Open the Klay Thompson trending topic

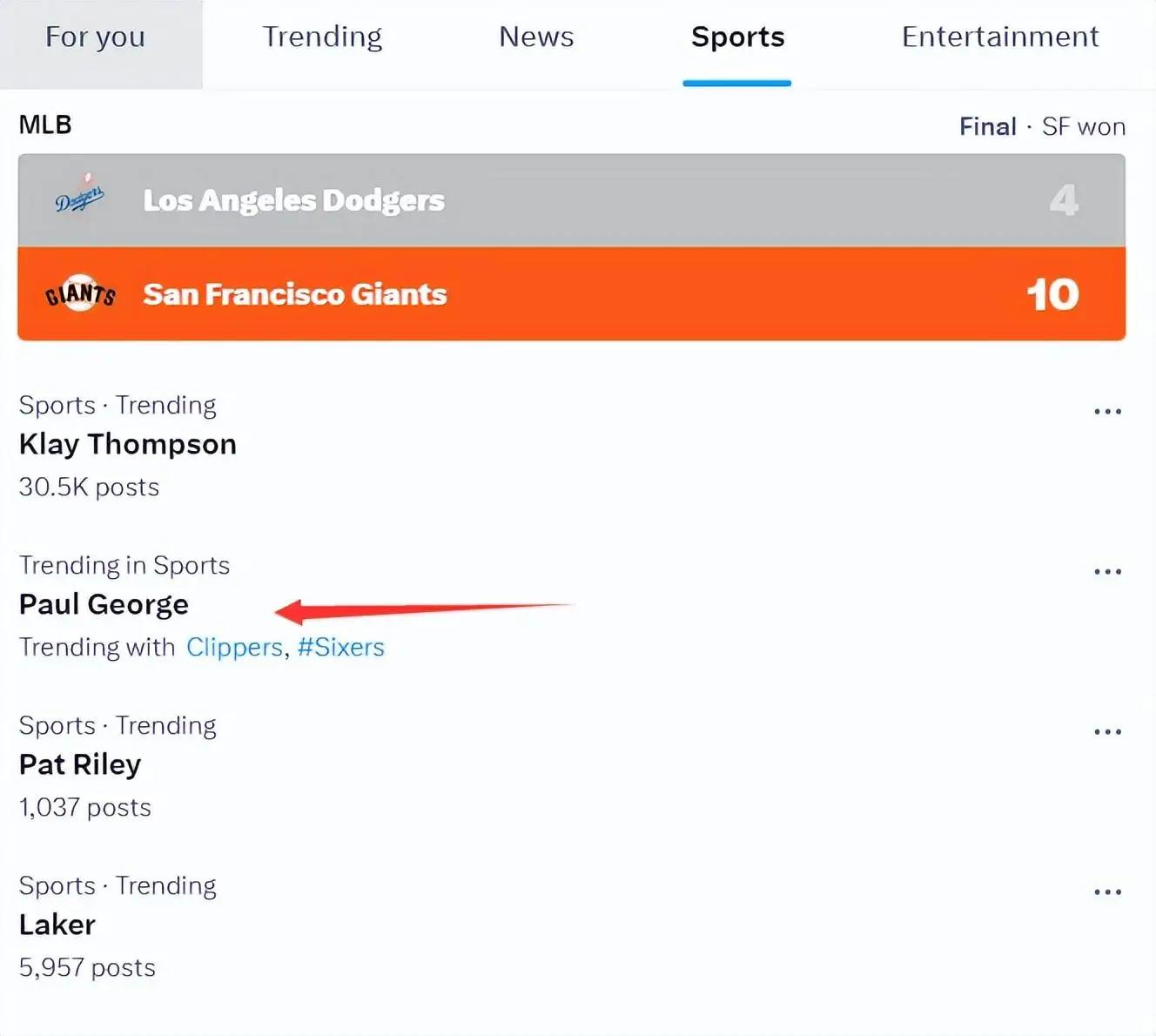click(x=128, y=444)
